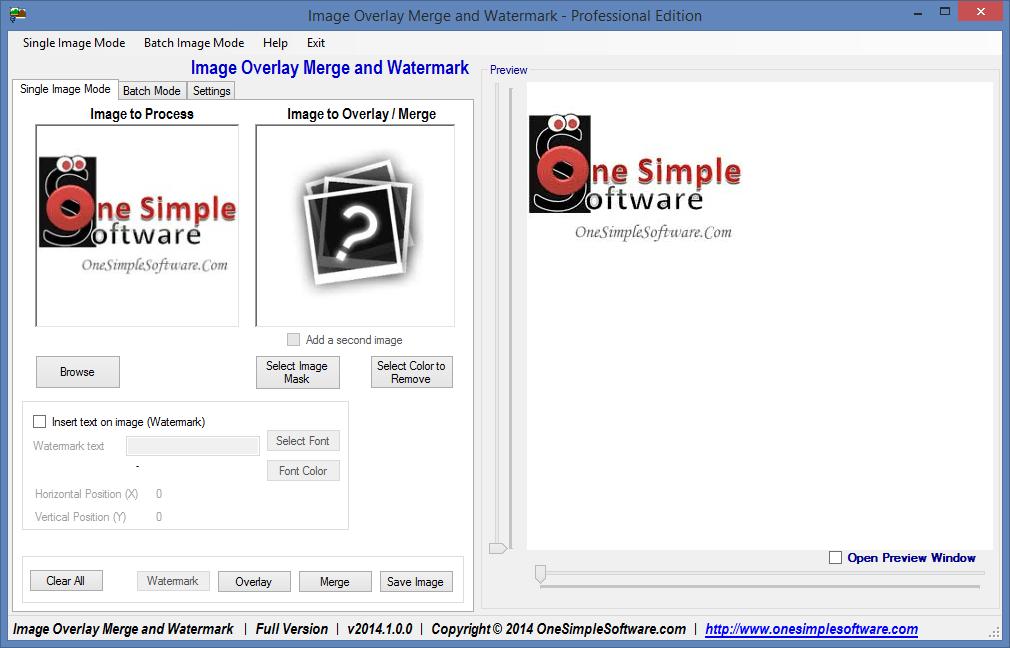Viewport: 1010px width, 648px height.
Task: Click the window resize grip corner
Action: [994, 632]
